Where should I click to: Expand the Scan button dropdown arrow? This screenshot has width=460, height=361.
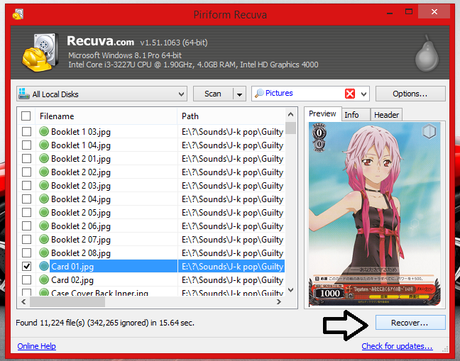click(x=239, y=94)
